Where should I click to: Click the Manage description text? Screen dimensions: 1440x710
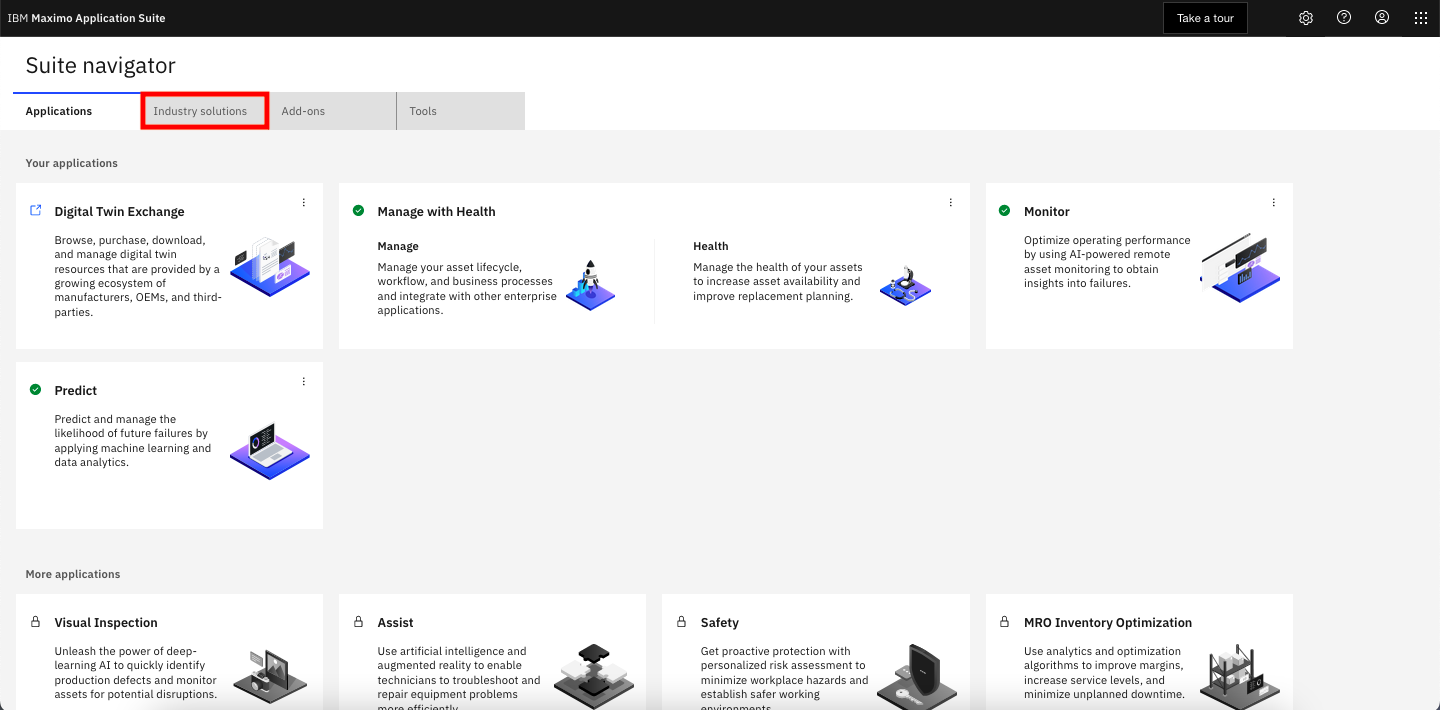click(x=467, y=289)
